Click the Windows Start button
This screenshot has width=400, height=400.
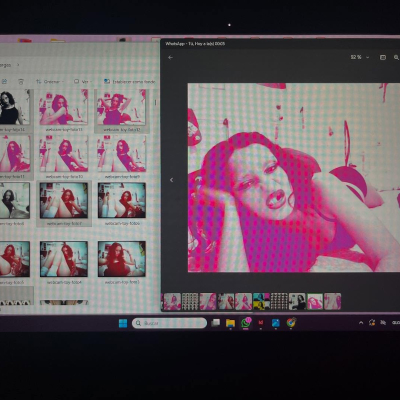point(123,323)
